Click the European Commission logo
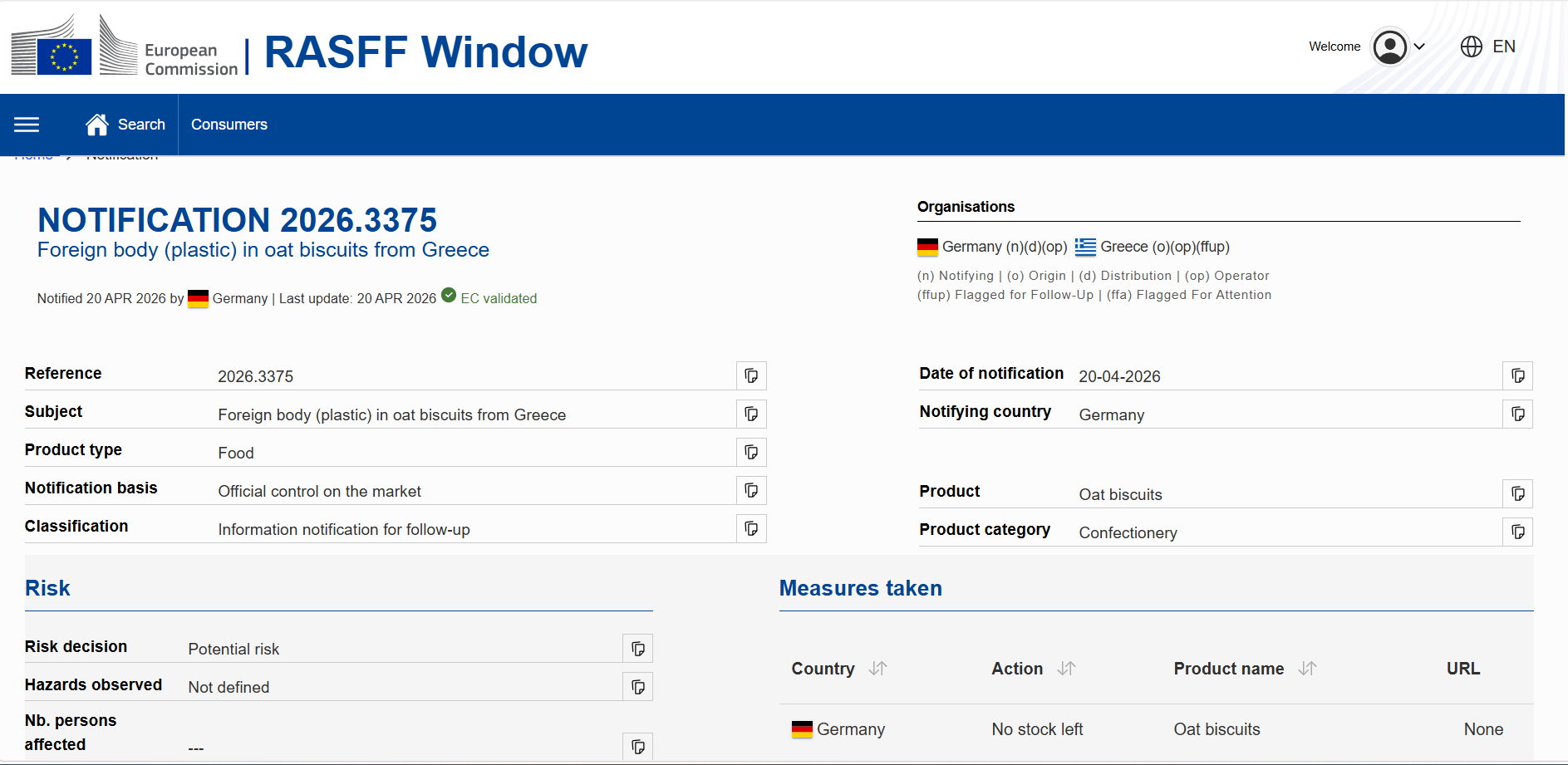1568x765 pixels. pyautogui.click(x=125, y=48)
